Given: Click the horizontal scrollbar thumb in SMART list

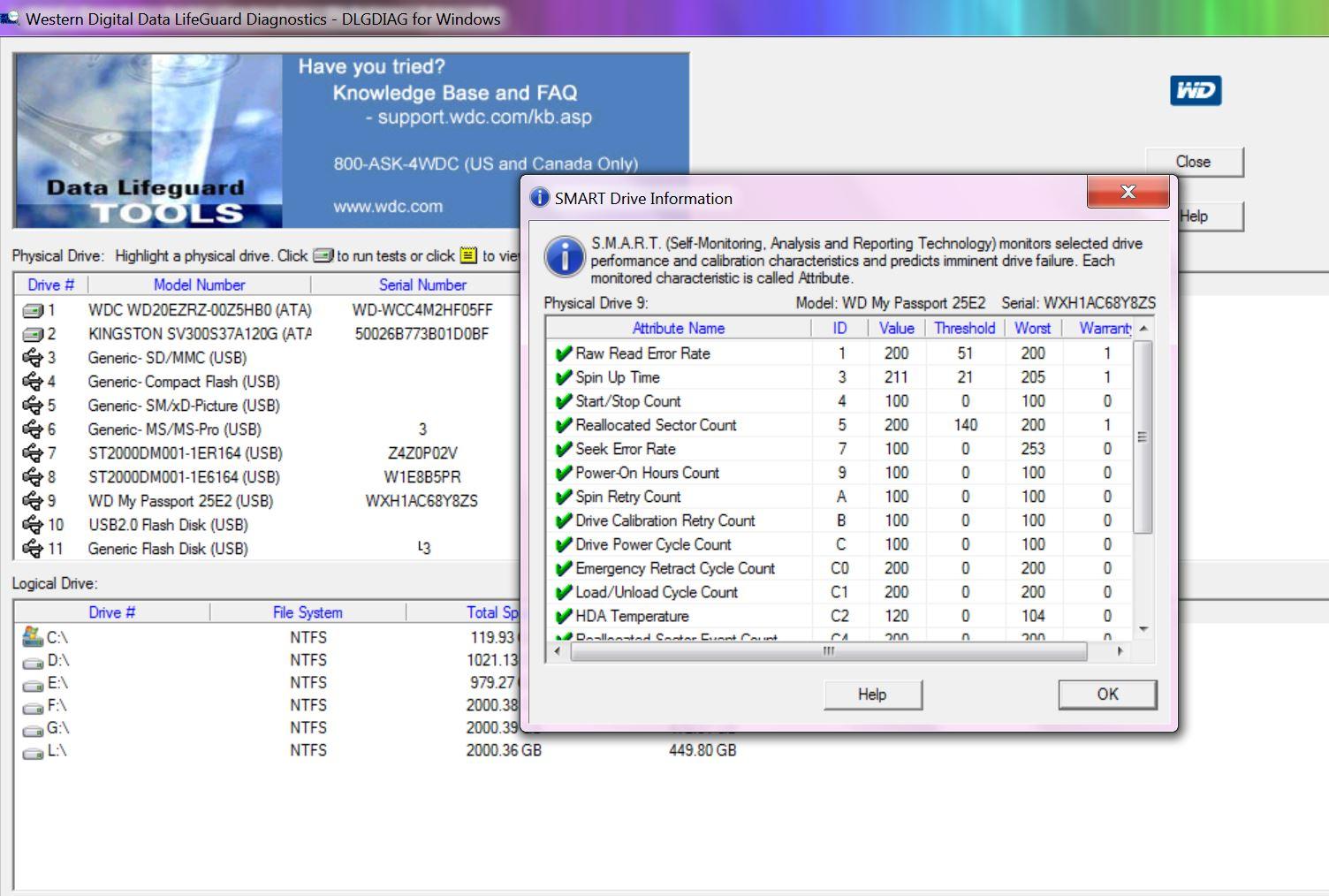Looking at the screenshot, I should click(x=829, y=652).
